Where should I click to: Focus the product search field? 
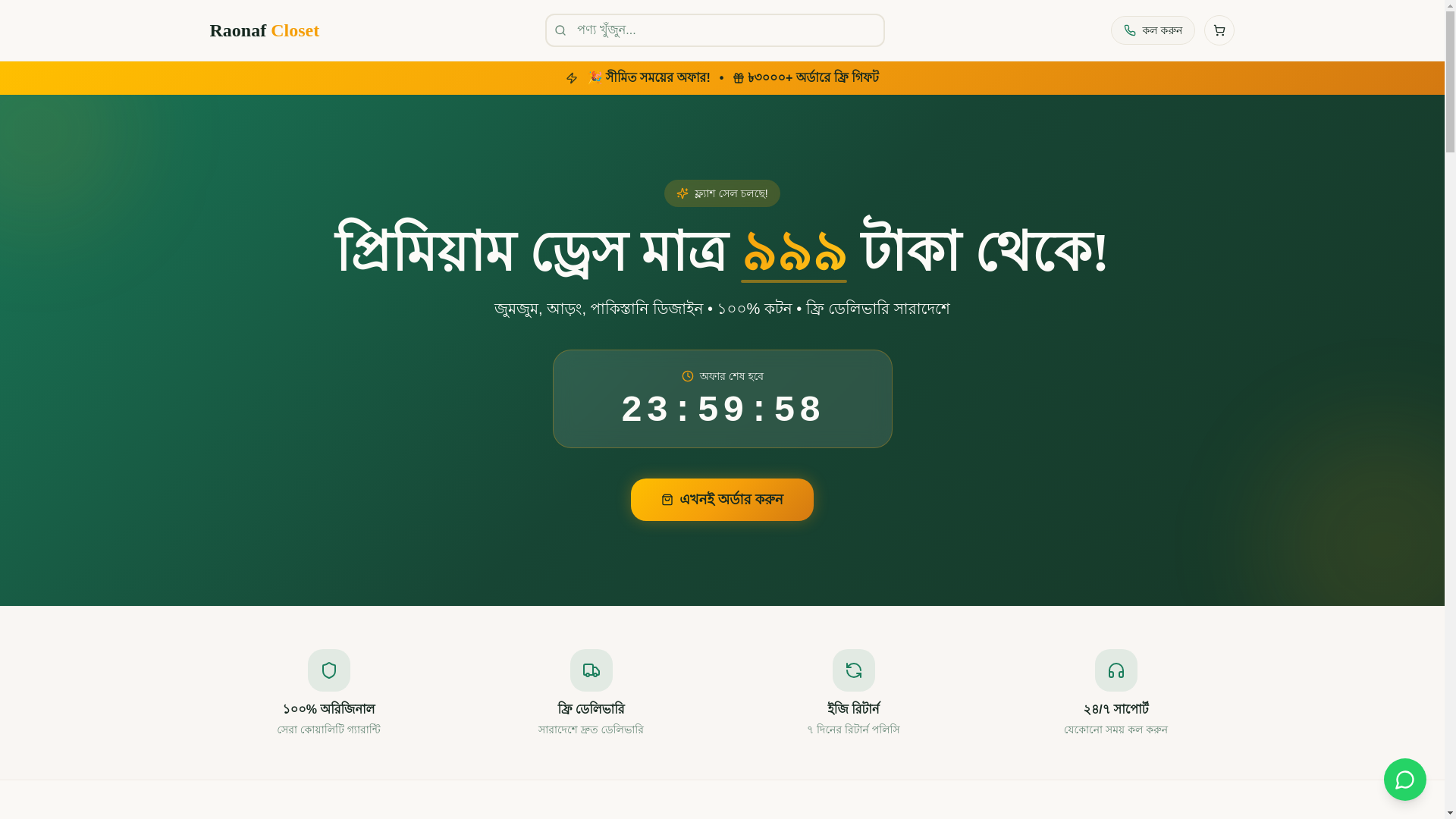[x=715, y=30]
